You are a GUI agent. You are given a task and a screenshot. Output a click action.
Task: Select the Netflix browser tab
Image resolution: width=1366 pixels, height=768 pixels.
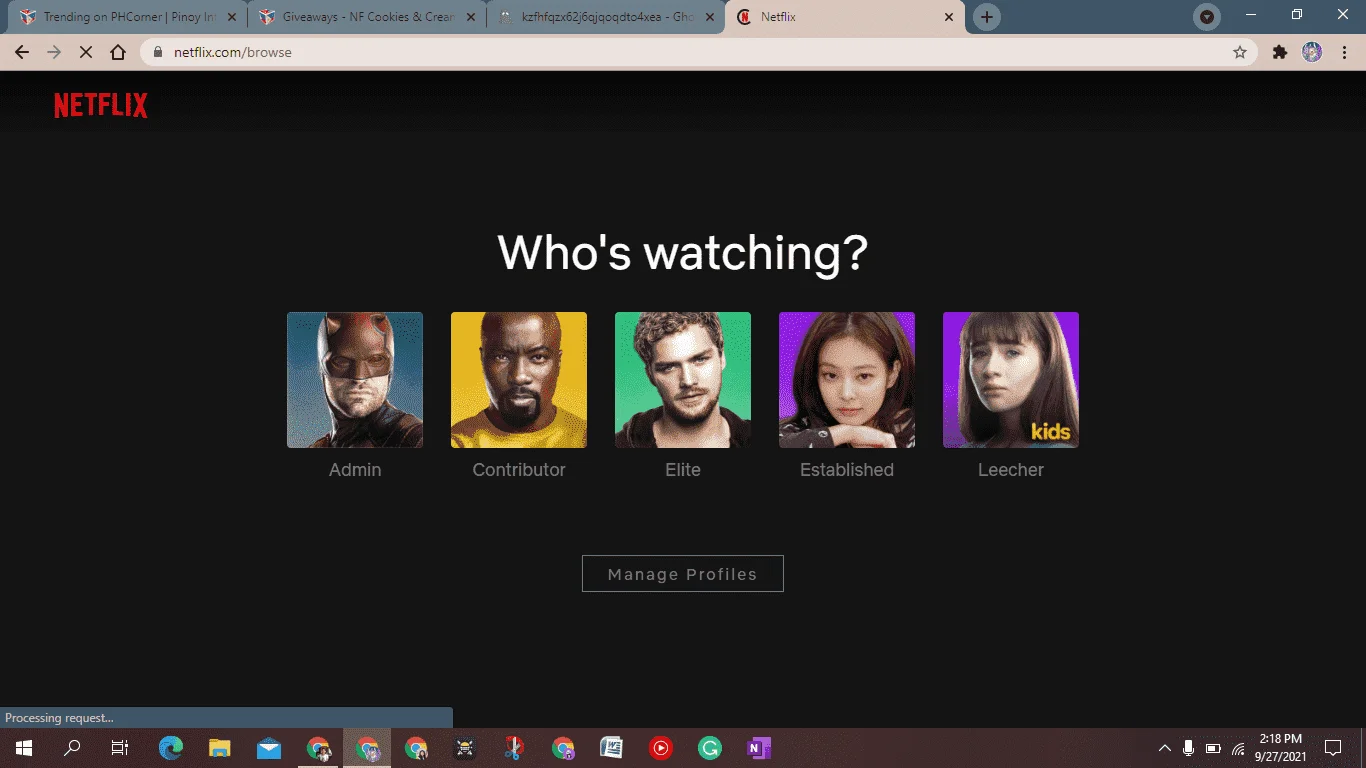[x=846, y=17]
